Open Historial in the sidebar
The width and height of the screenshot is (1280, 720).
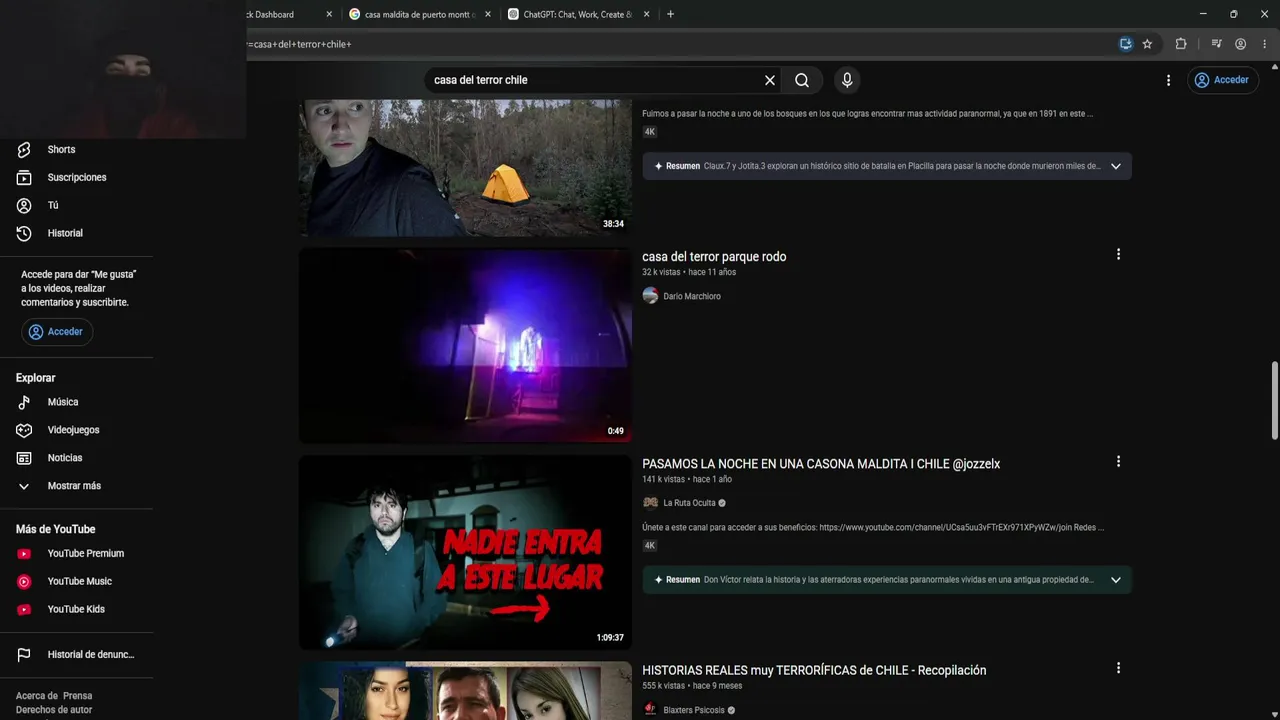tap(65, 233)
